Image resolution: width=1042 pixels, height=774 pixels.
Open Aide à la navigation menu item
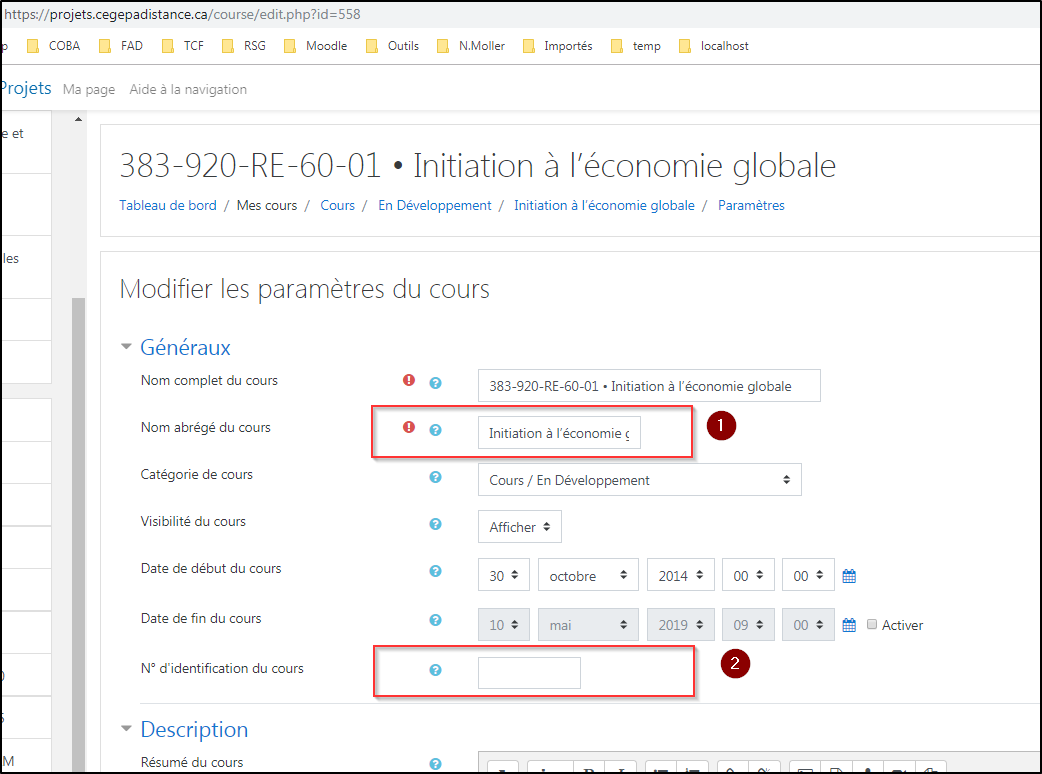click(x=188, y=89)
